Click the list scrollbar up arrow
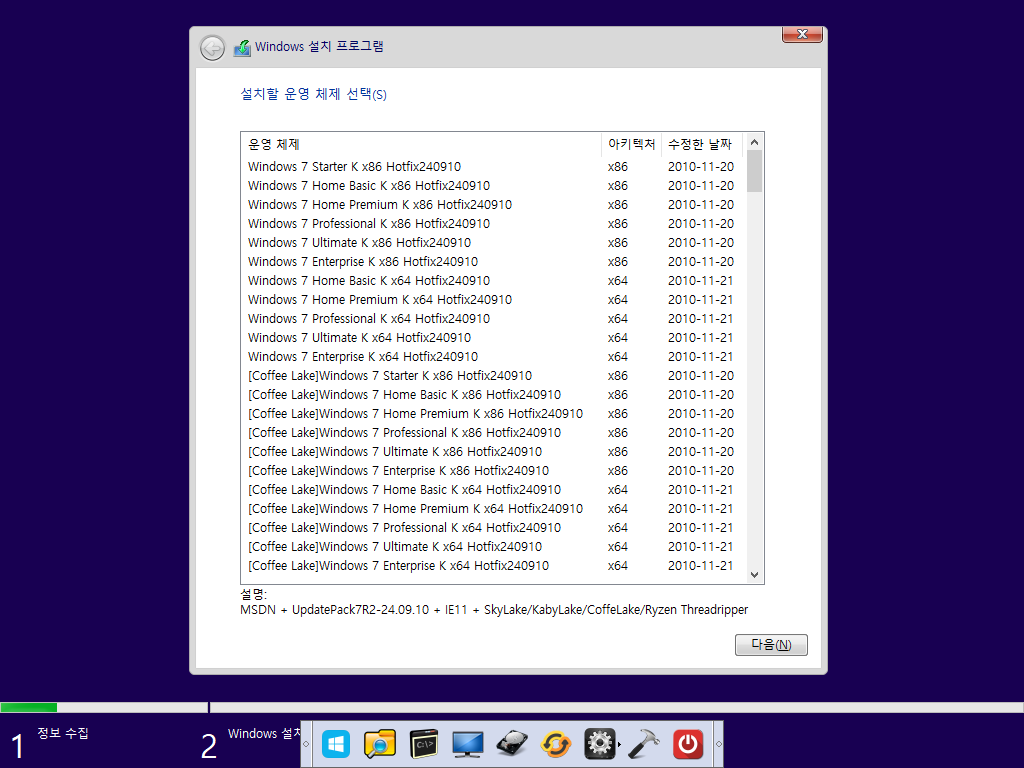The width and height of the screenshot is (1024, 768). (754, 142)
